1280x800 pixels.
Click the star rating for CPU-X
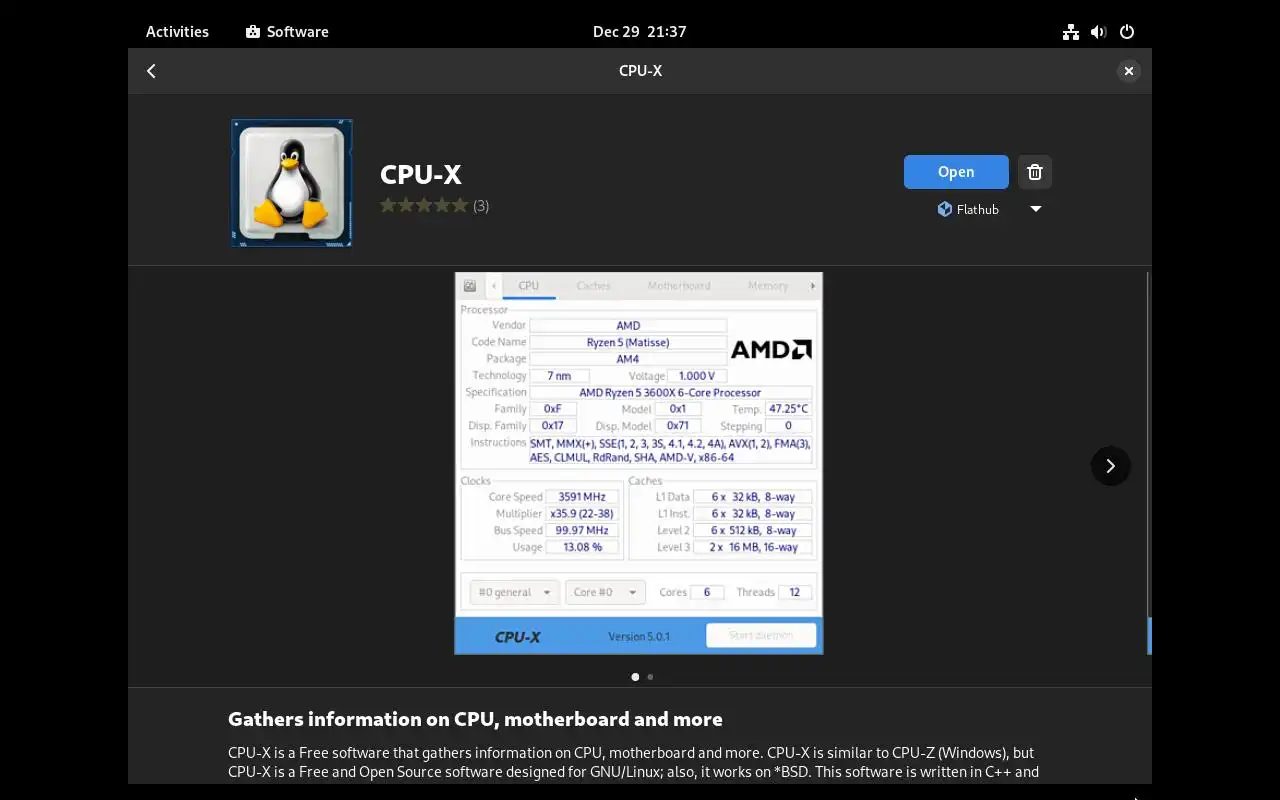pos(424,206)
